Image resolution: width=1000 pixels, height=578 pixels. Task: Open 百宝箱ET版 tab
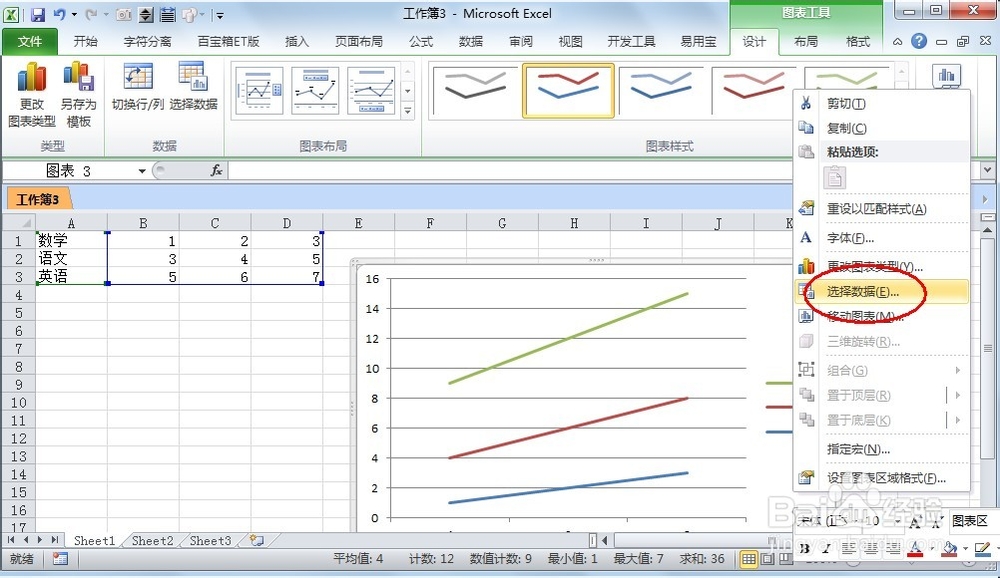coord(228,41)
